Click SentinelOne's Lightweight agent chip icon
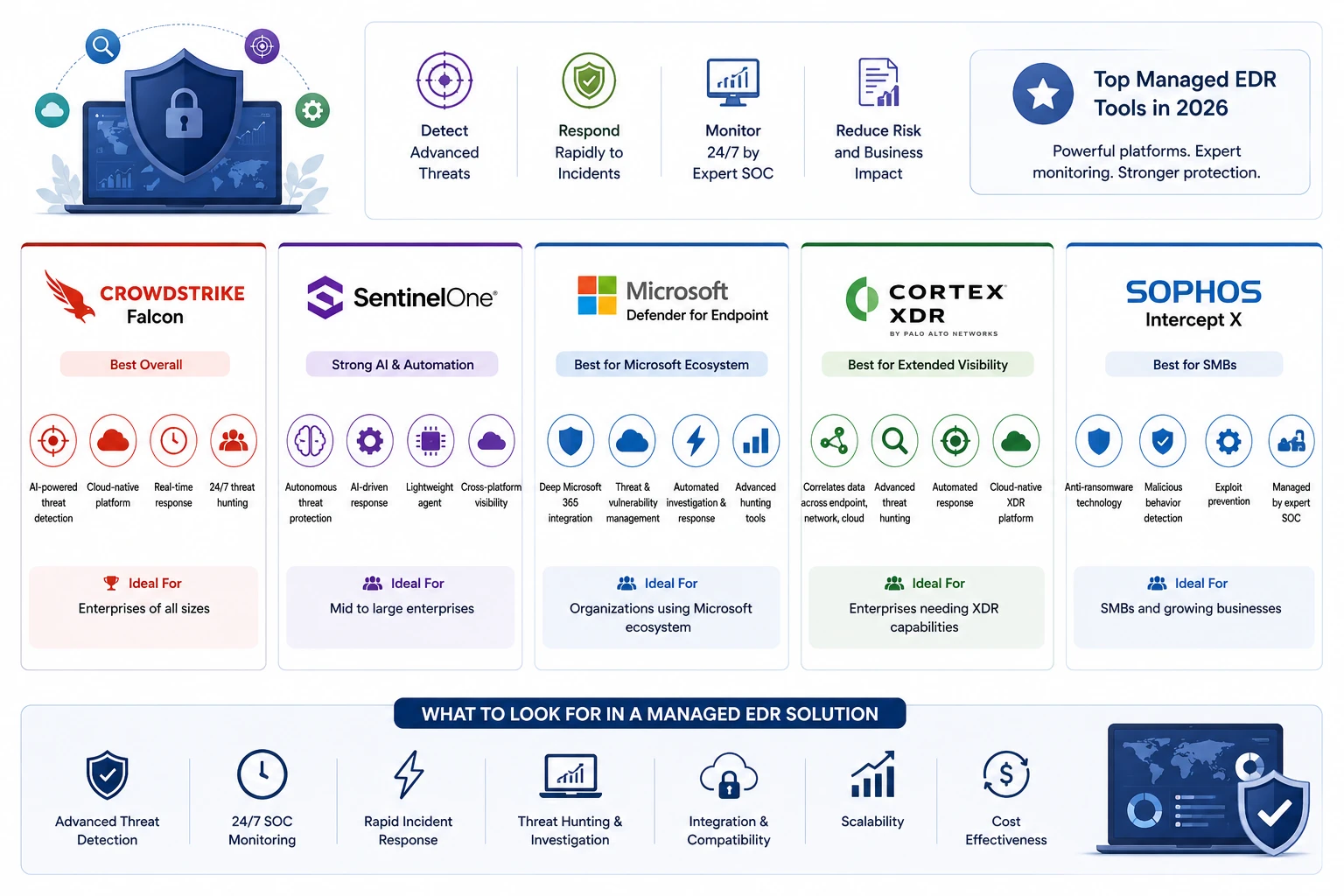This screenshot has height=896, width=1344. click(430, 440)
